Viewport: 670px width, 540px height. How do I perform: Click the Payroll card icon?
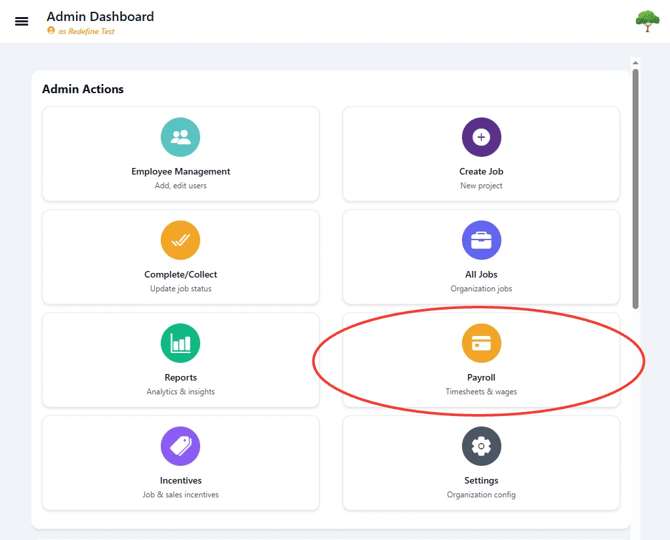[481, 343]
